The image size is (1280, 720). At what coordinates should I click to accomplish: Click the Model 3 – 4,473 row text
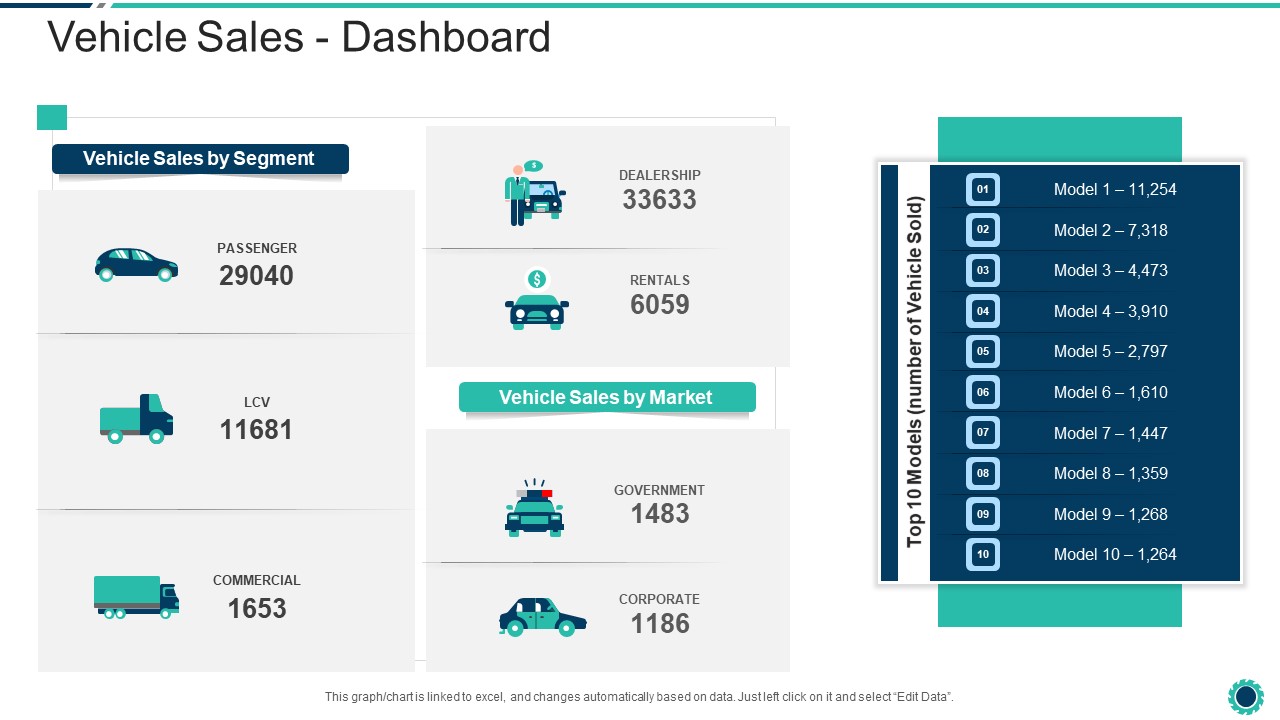[x=1111, y=270]
